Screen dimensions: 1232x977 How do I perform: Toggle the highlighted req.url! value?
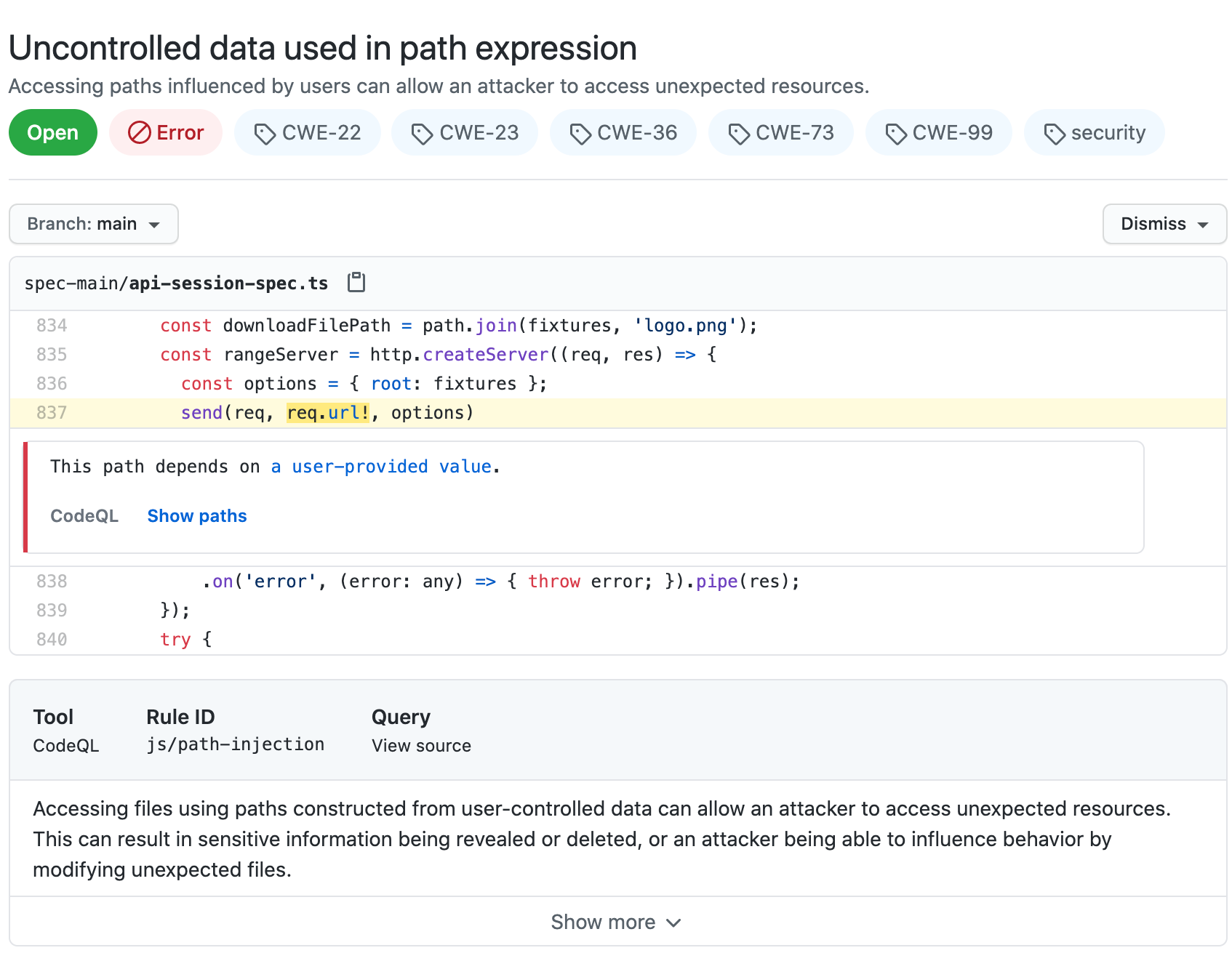pos(328,412)
